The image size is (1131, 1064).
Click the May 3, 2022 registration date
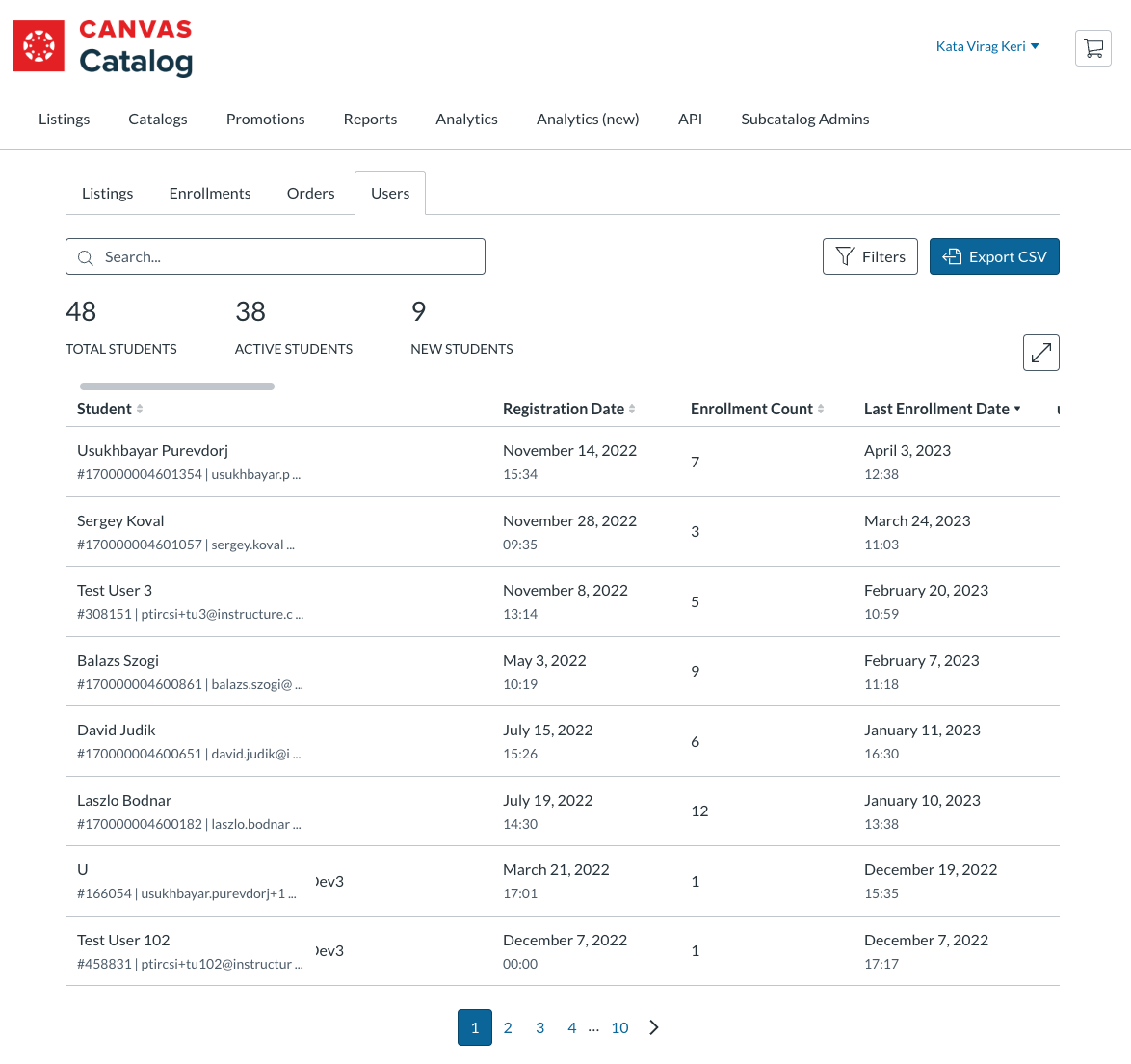coord(544,661)
